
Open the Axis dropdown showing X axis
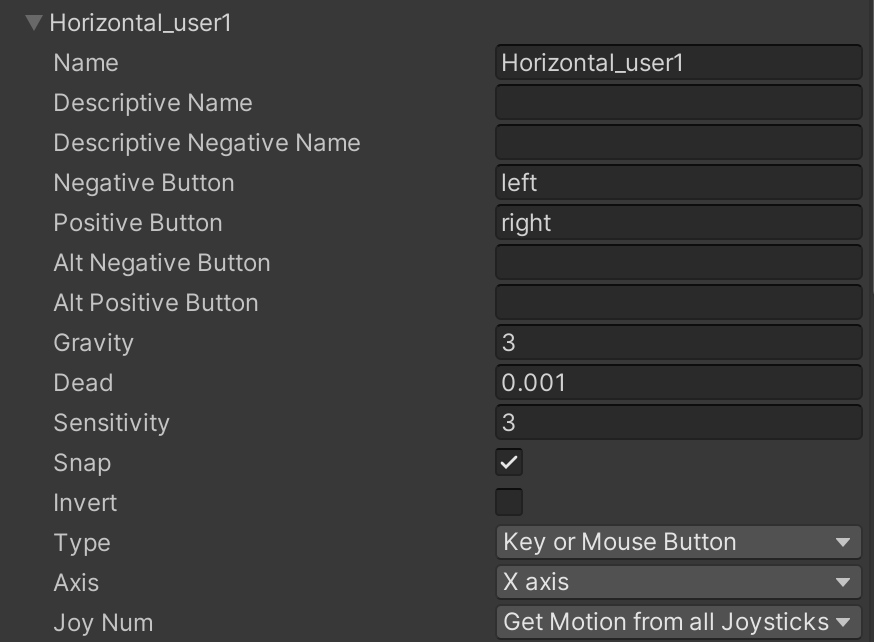point(679,582)
